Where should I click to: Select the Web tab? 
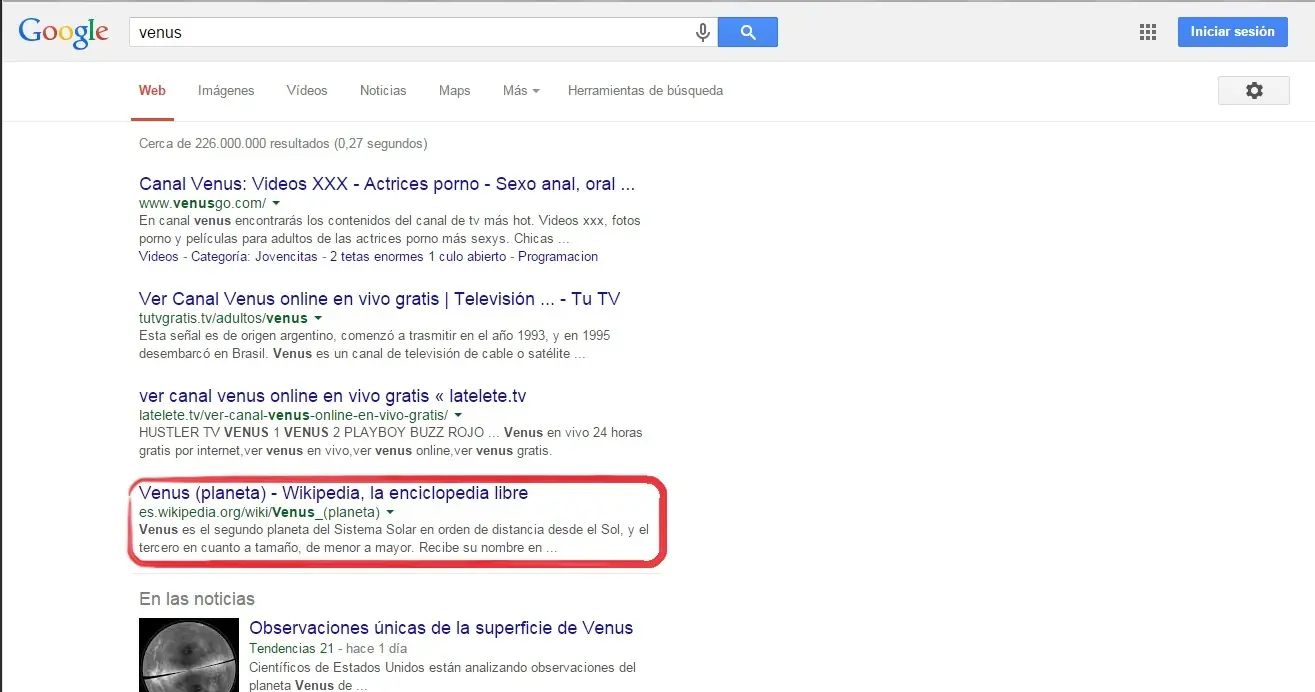[x=152, y=90]
